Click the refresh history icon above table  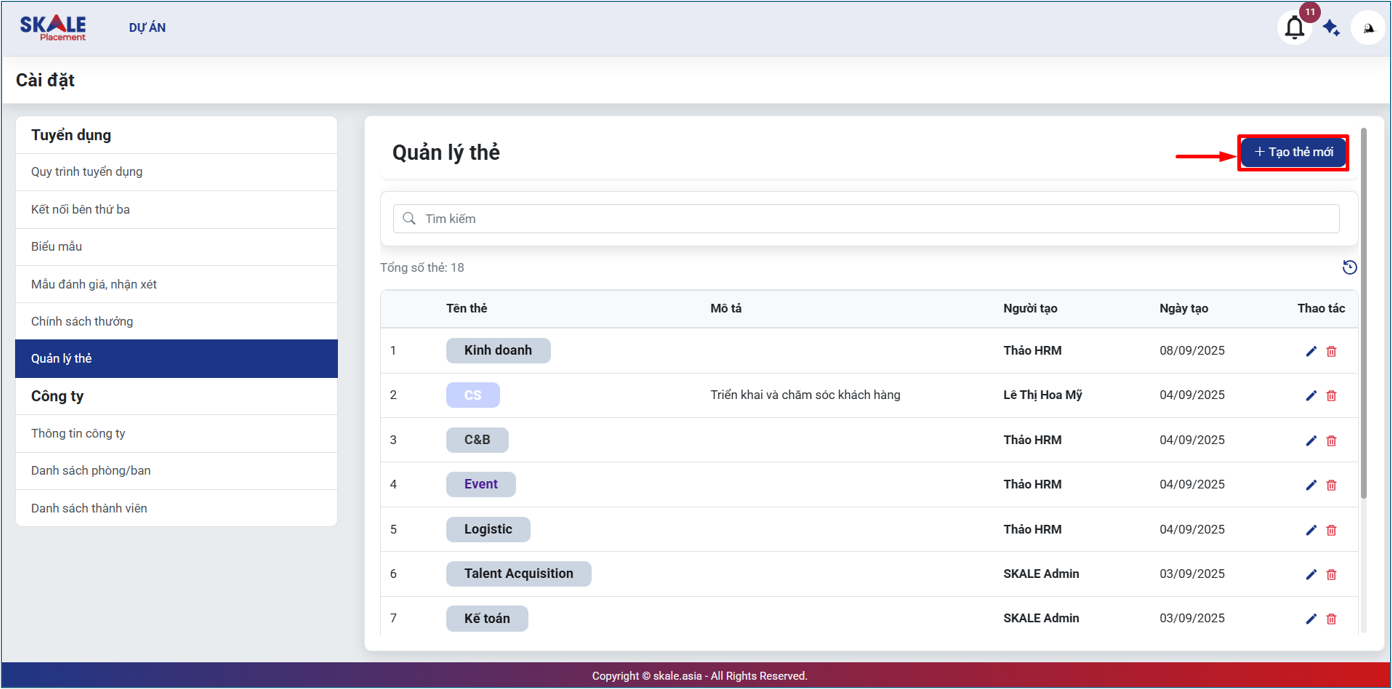[x=1349, y=267]
